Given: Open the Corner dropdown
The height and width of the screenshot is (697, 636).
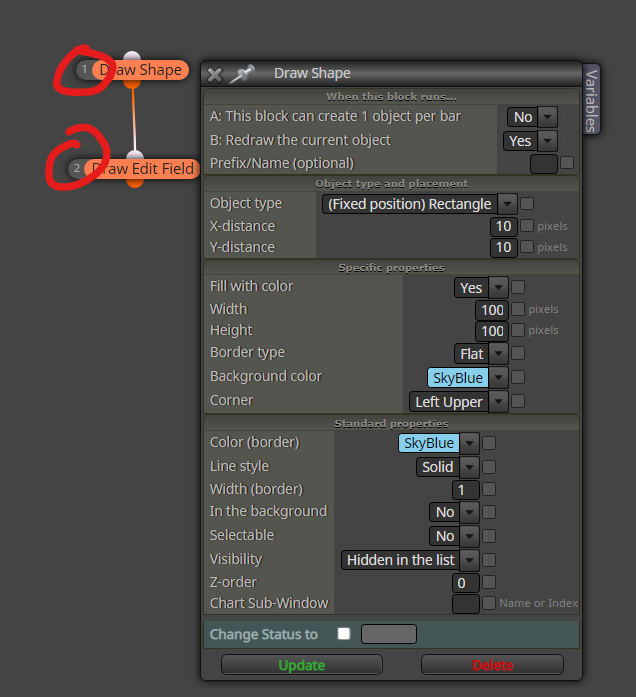Looking at the screenshot, I should click(x=458, y=402).
